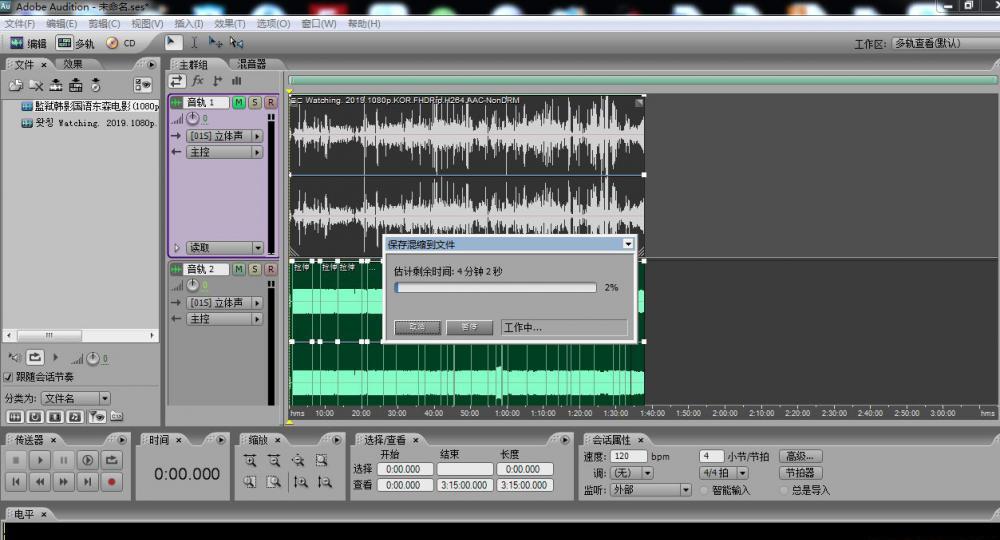Click 节拍器 metronome button
This screenshot has width=1000, height=540.
pos(800,473)
